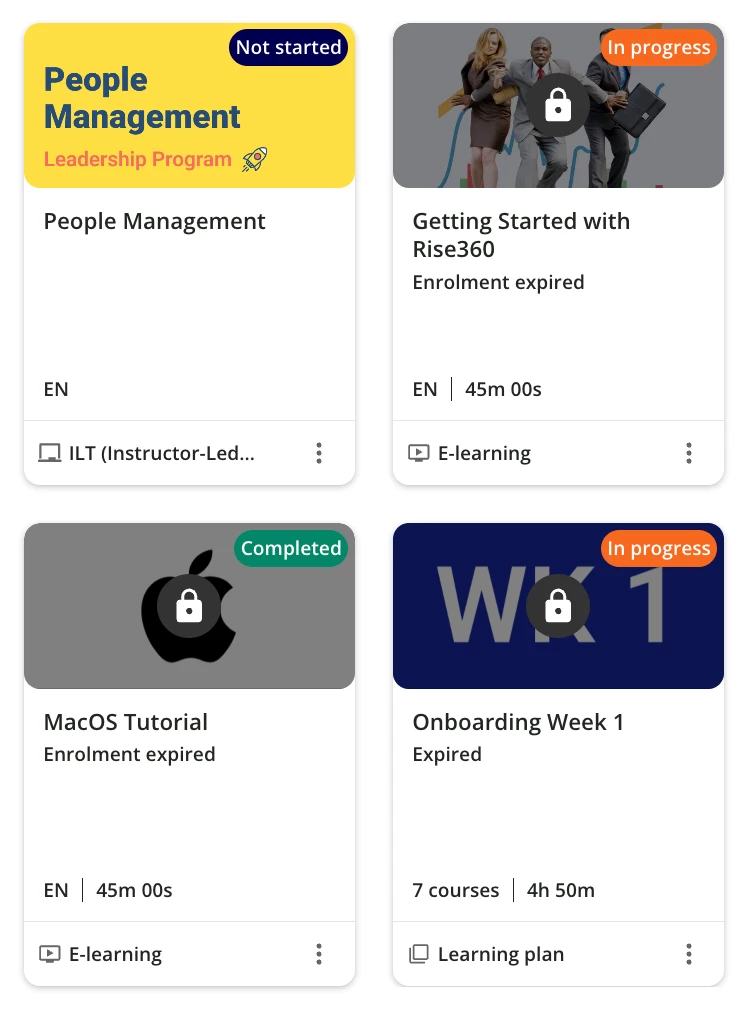Click Learning plan stack icon under Onboarding Week 1
Image resolution: width=744 pixels, height=1022 pixels.
[419, 955]
